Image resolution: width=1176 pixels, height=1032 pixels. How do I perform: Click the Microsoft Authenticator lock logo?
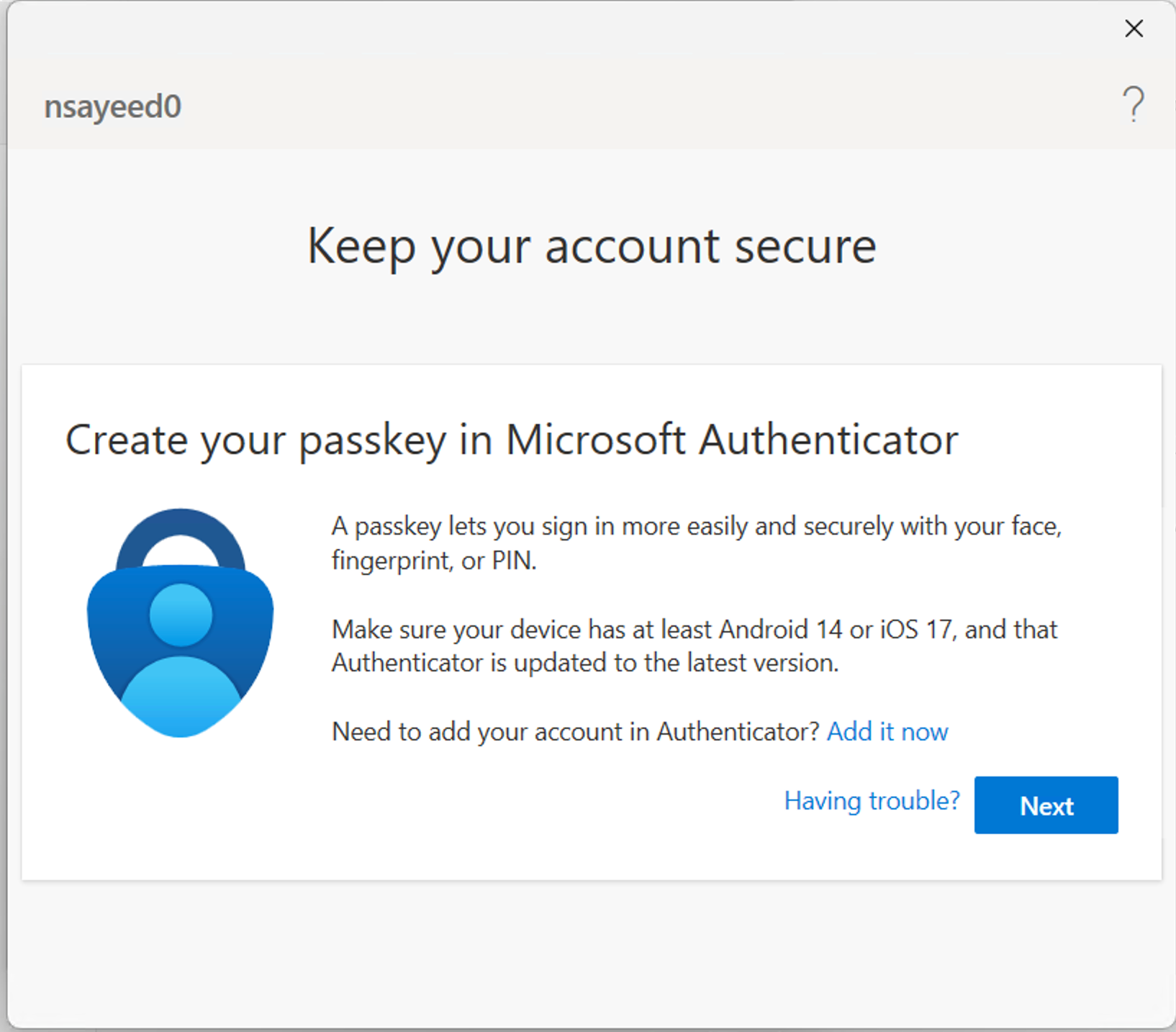coord(180,623)
